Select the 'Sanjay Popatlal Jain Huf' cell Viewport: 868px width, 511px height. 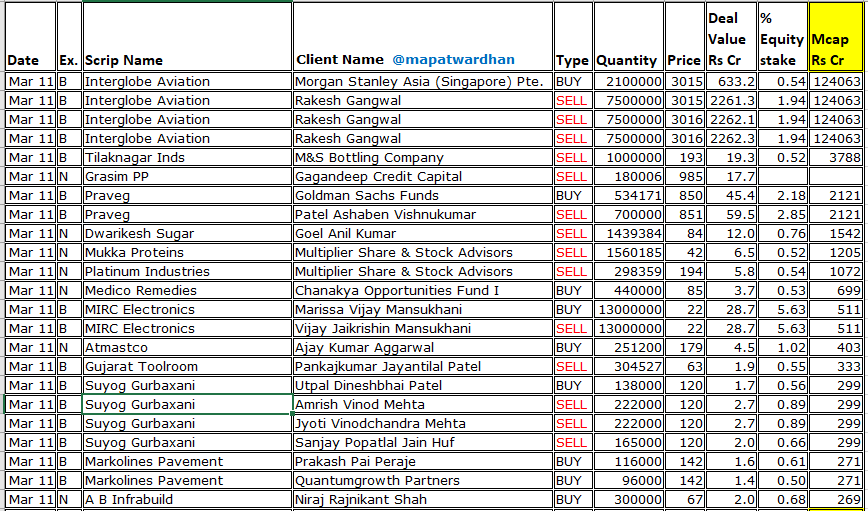pyautogui.click(x=423, y=442)
